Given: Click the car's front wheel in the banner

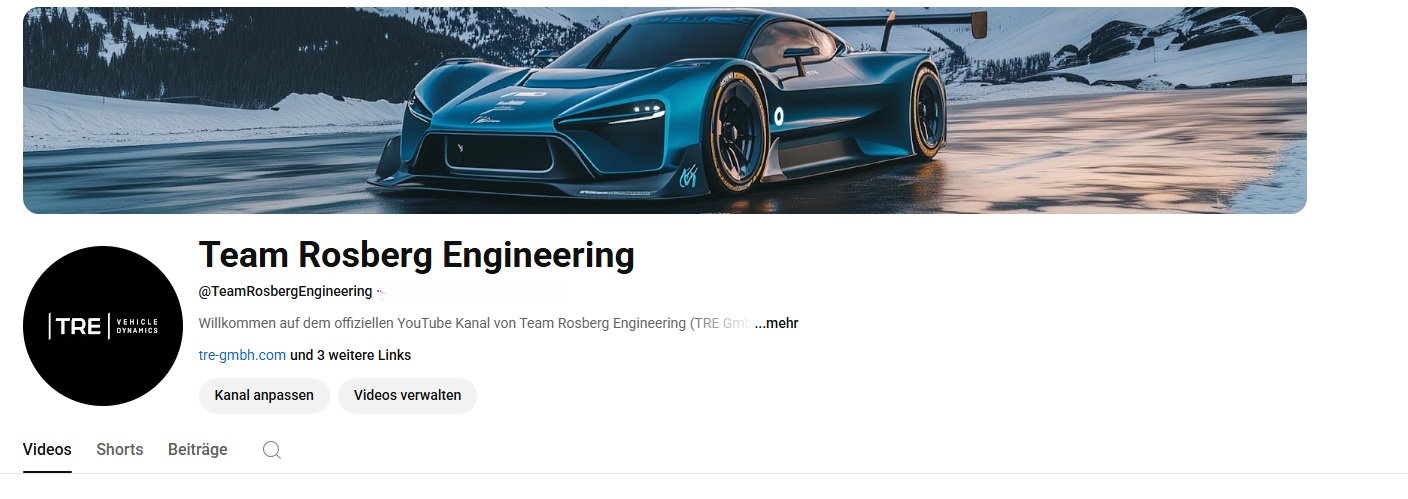Looking at the screenshot, I should tap(739, 138).
